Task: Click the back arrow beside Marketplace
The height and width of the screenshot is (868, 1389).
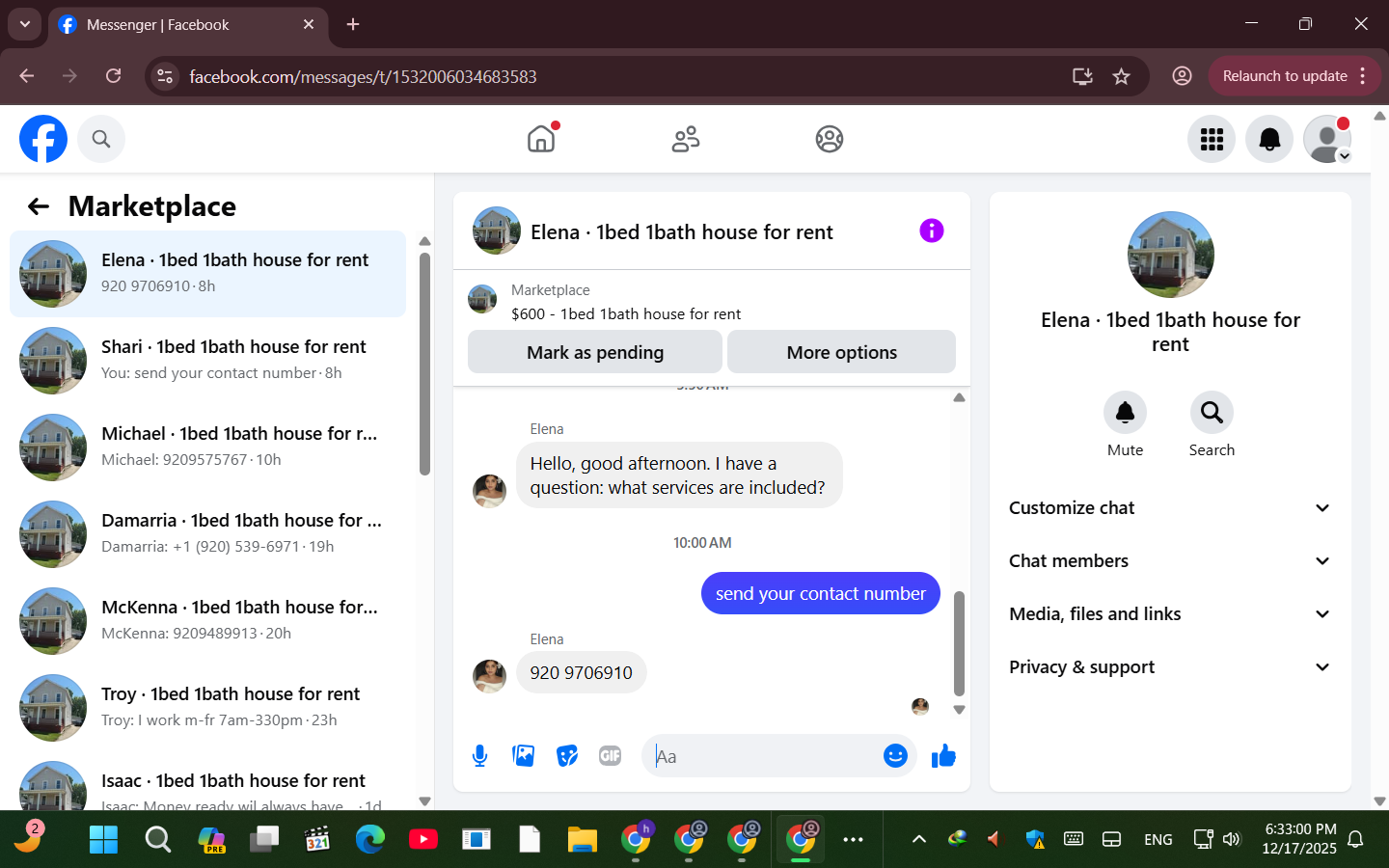Action: [x=38, y=206]
